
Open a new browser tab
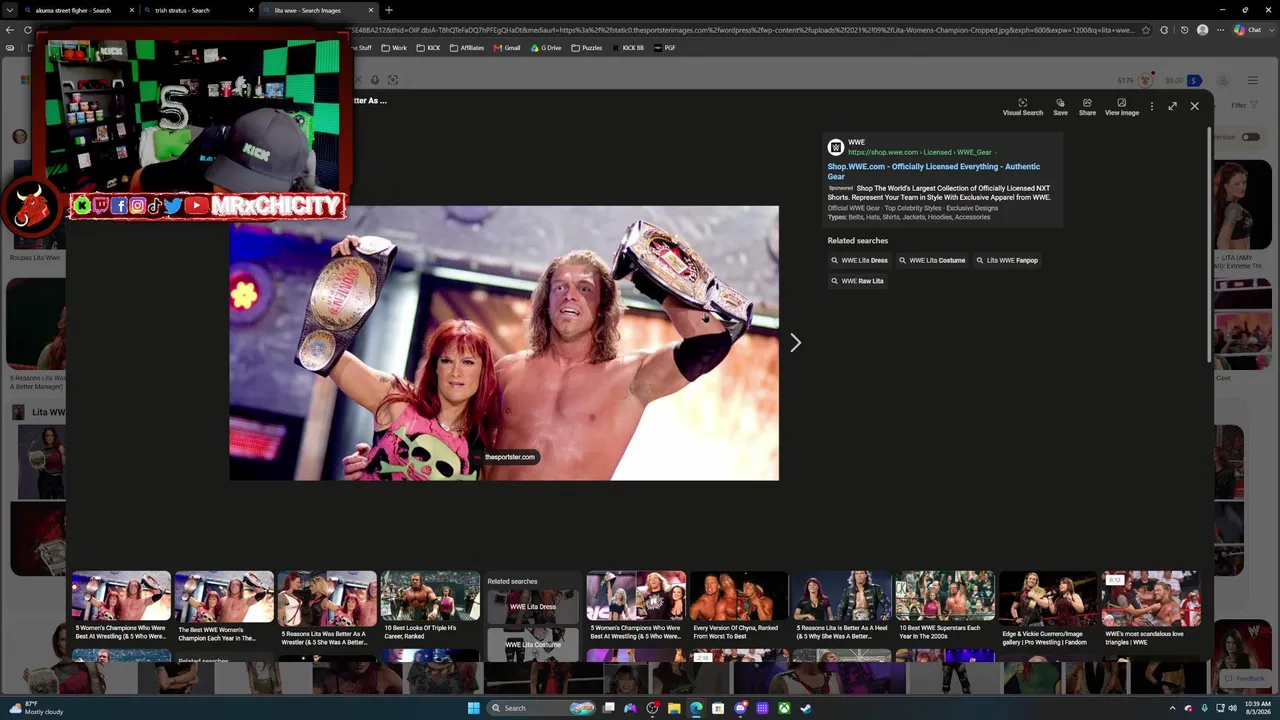389,10
